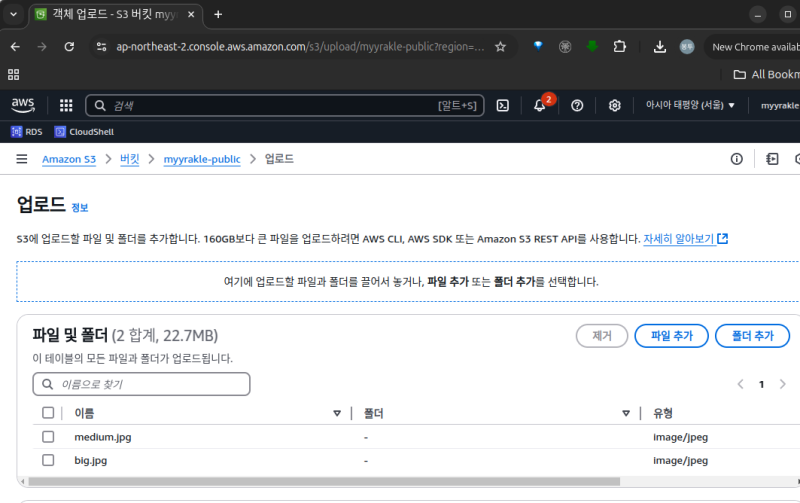Select the S3 upload browser tab
Viewport: 800px width, 503px height.
click(x=116, y=14)
